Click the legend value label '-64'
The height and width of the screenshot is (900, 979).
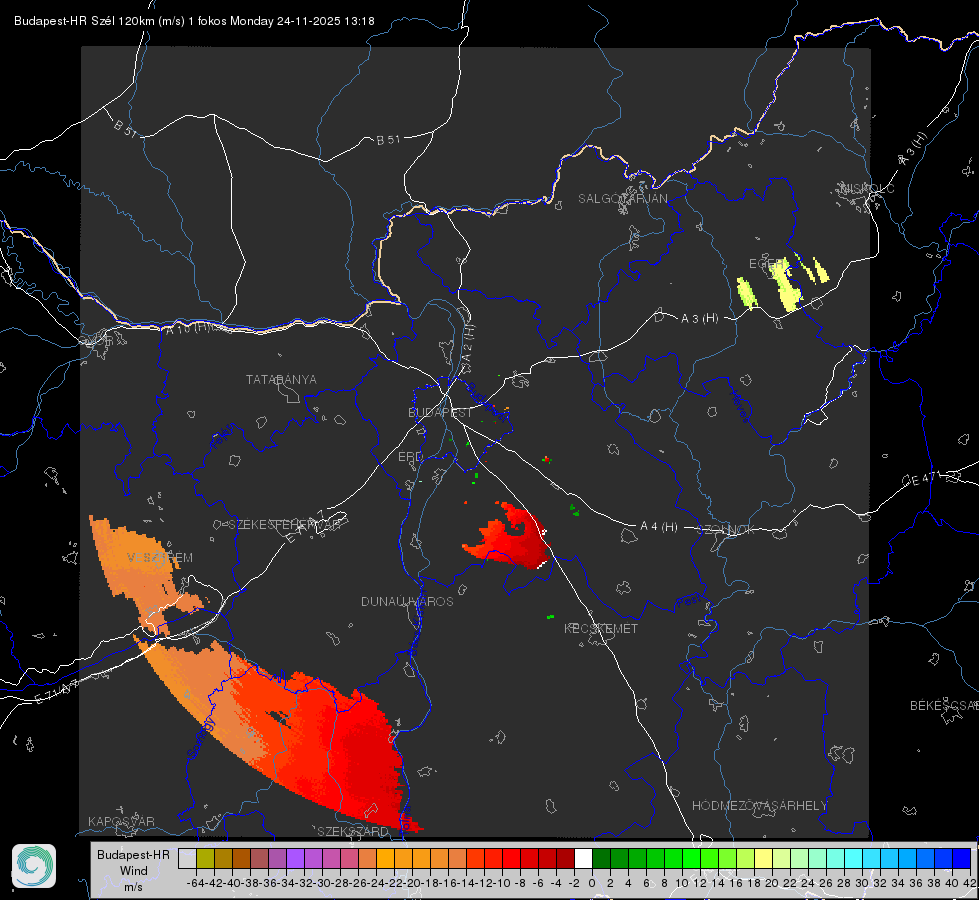pyautogui.click(x=195, y=883)
